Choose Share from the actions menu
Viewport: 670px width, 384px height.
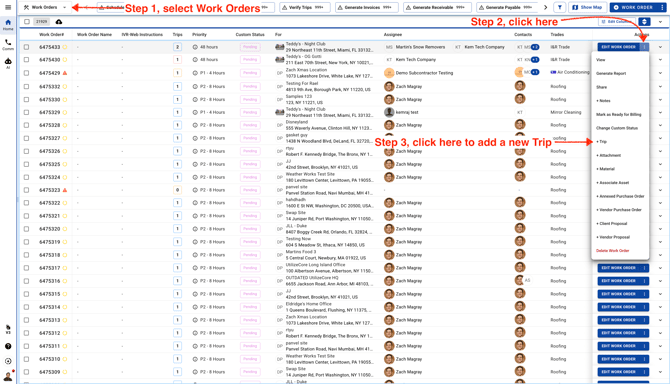(x=601, y=87)
